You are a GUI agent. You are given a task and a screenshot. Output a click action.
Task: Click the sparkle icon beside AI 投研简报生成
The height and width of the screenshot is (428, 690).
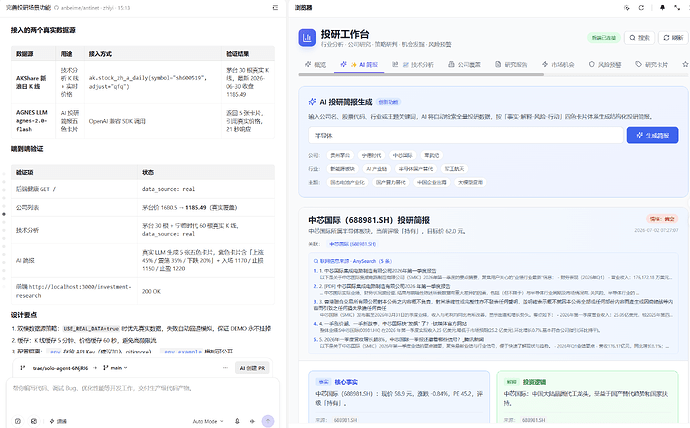pos(312,102)
